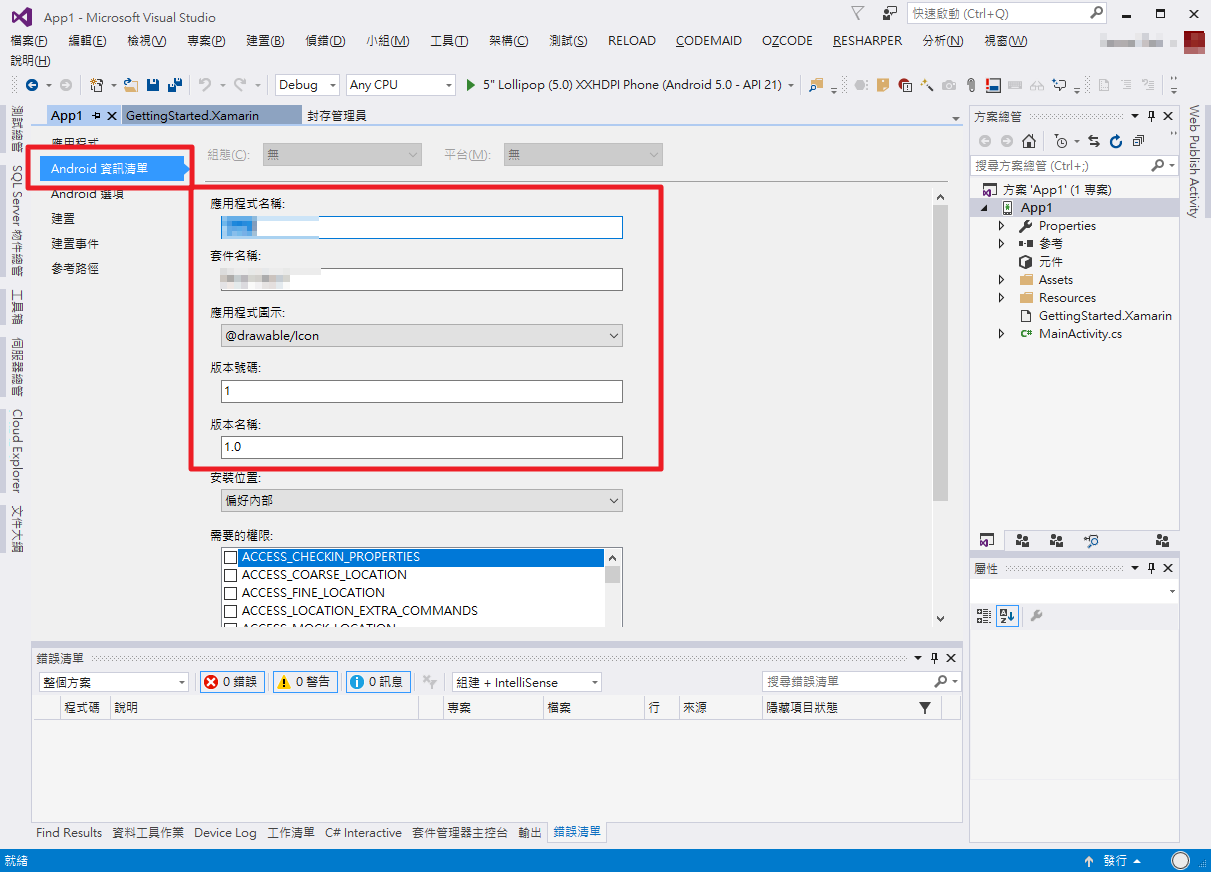
Task: Expand the MainActivity.cs node
Action: (x=1001, y=334)
